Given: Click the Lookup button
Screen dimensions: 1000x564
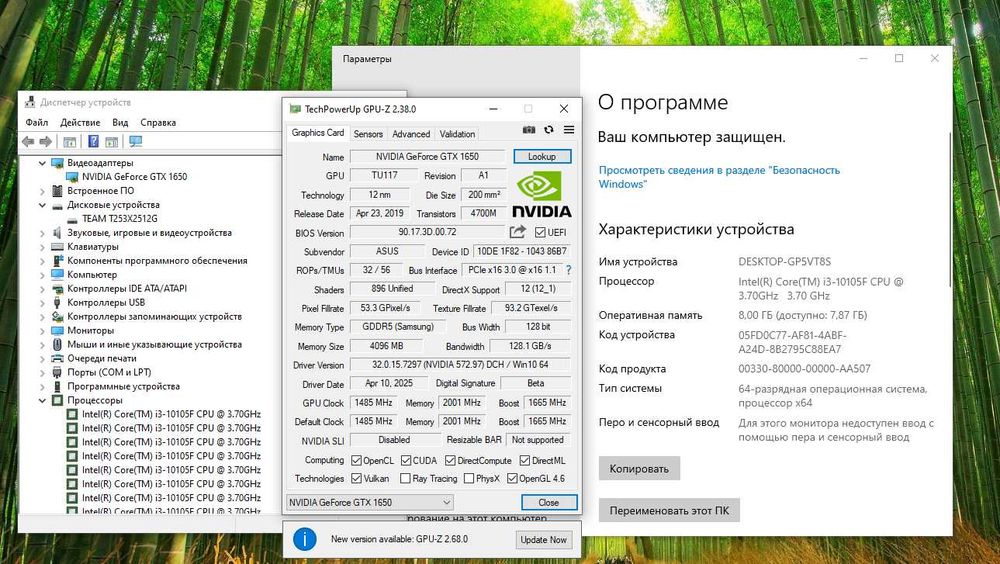Looking at the screenshot, I should (x=541, y=156).
